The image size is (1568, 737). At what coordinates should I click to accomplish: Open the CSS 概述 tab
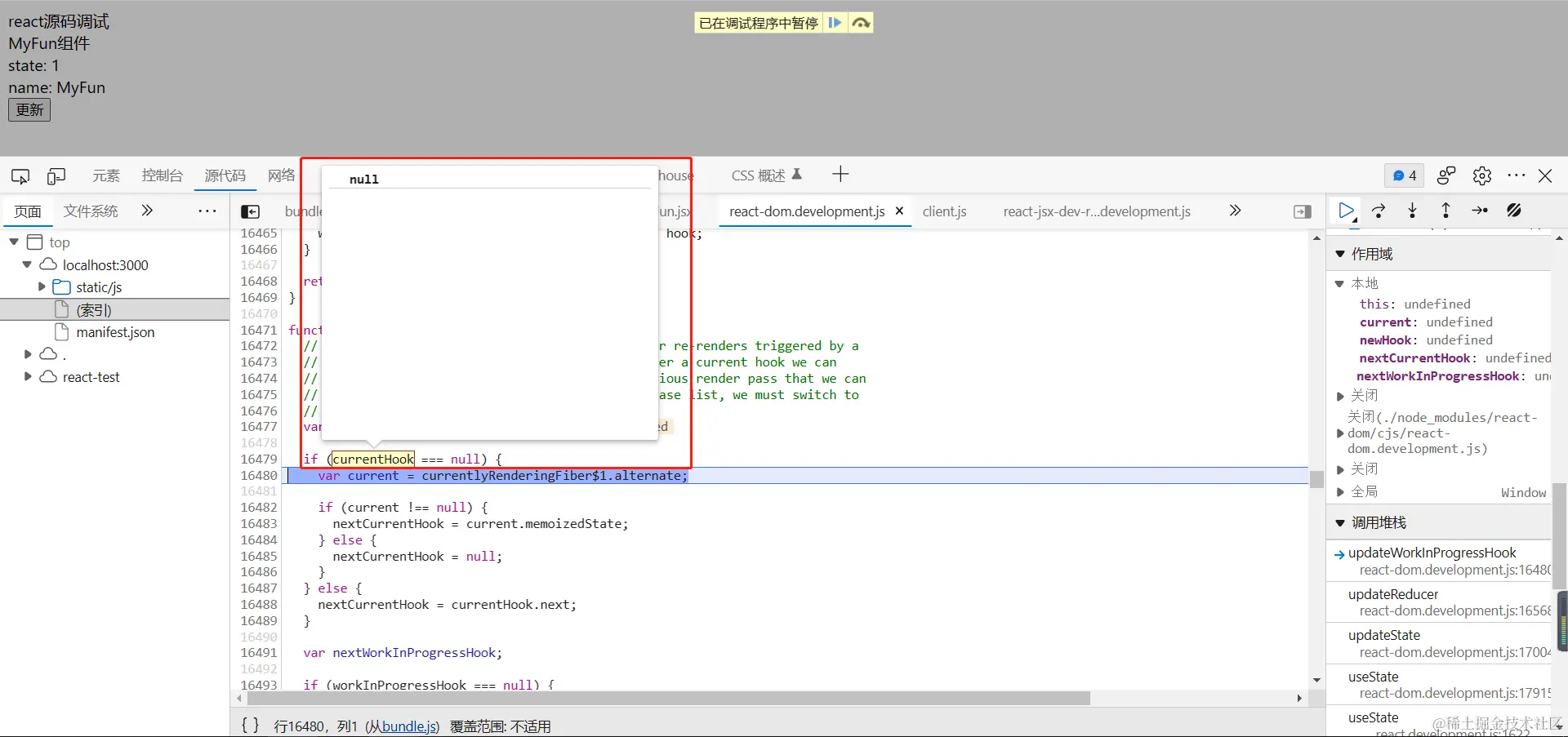(766, 175)
